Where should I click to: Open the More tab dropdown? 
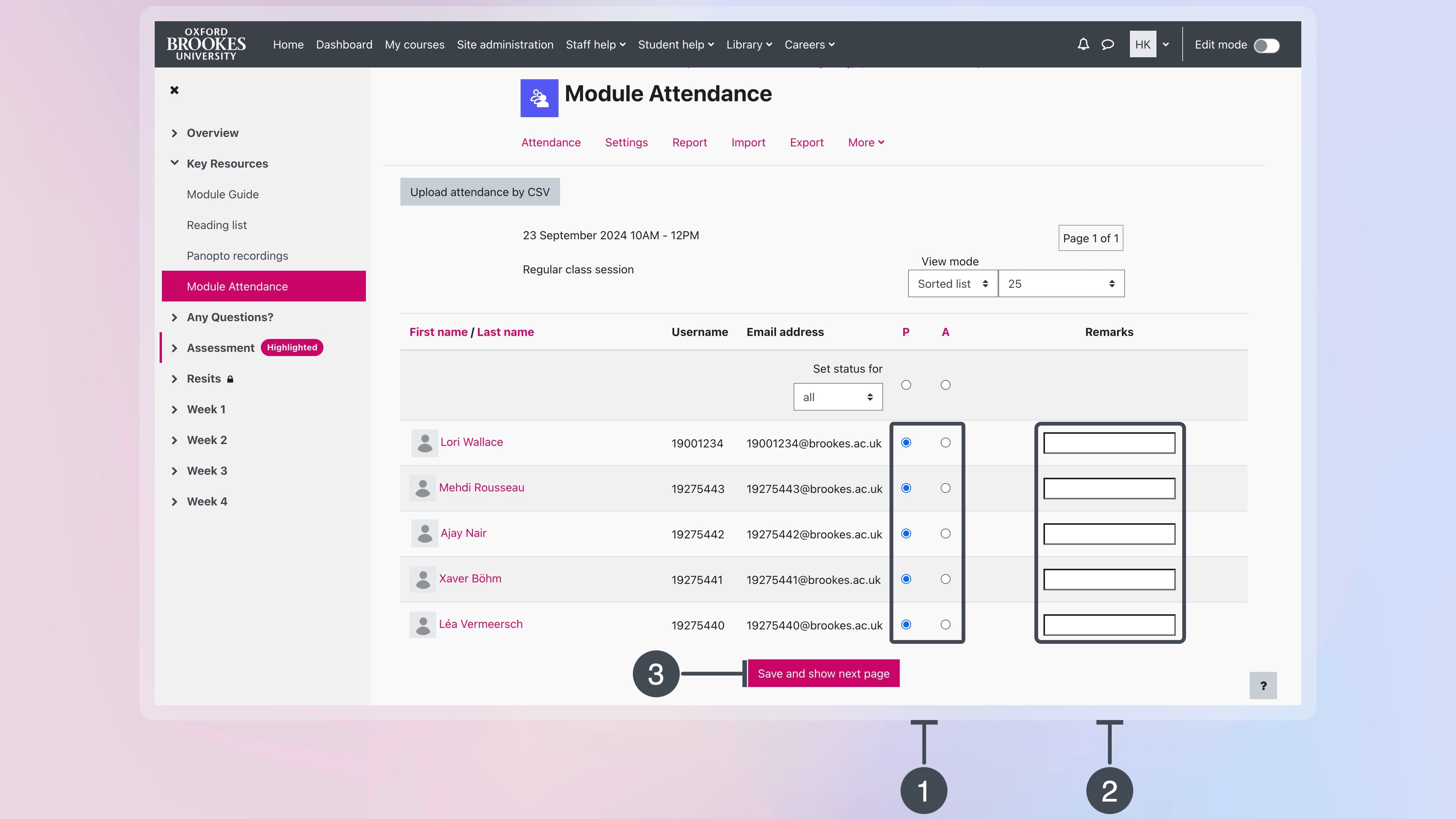pos(866,143)
